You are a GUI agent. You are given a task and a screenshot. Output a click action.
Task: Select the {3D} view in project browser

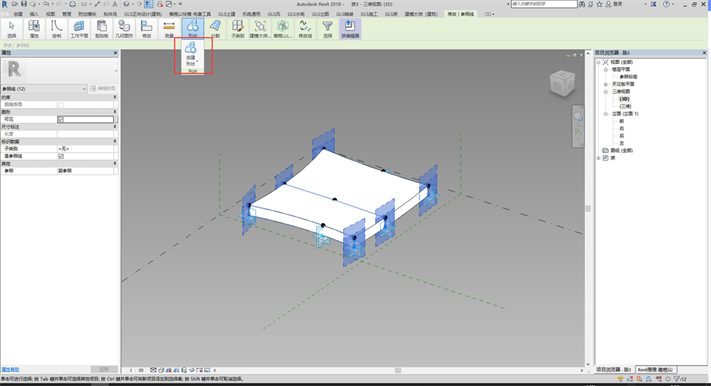pos(624,99)
